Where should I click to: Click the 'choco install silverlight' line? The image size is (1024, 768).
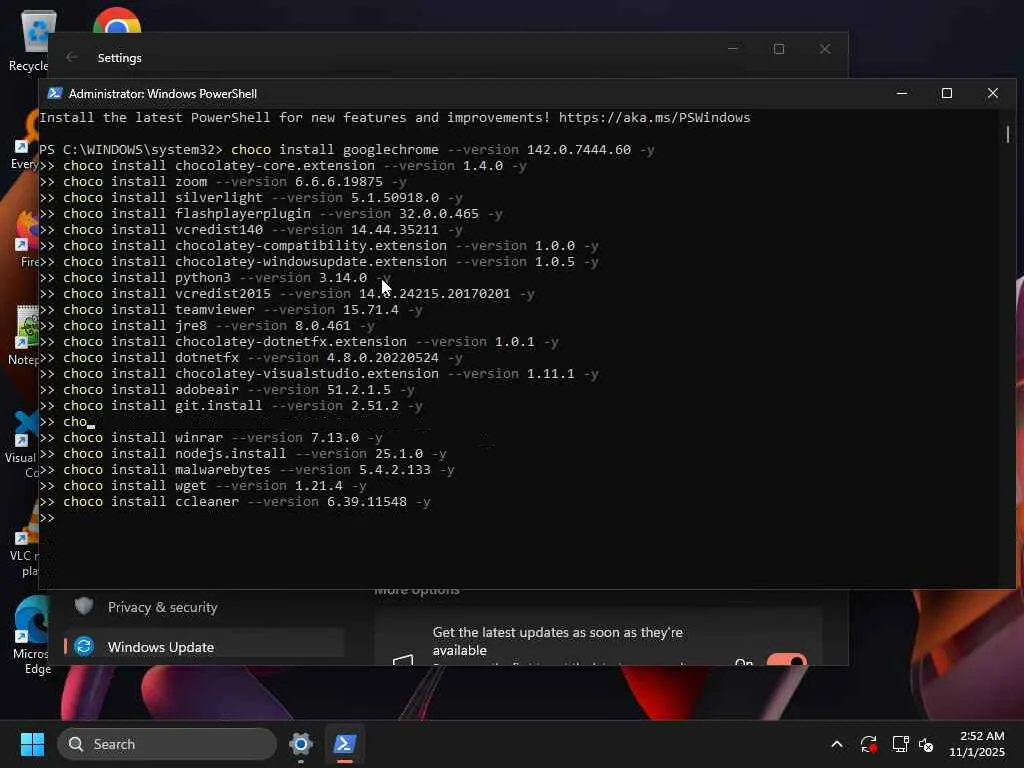pyautogui.click(x=263, y=197)
